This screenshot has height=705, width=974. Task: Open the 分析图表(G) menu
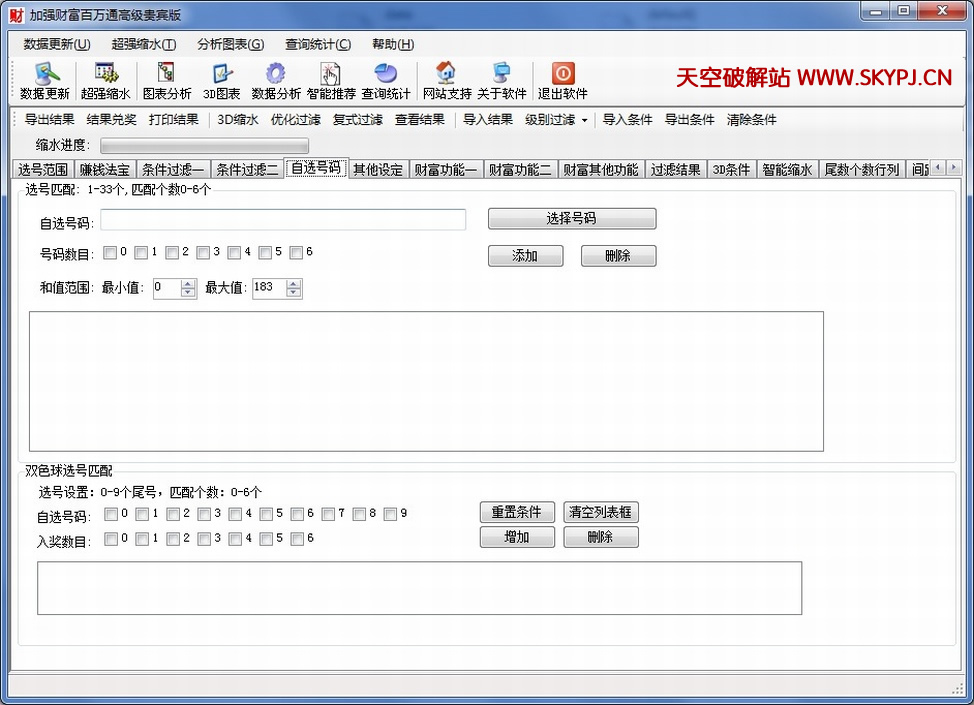coord(230,44)
